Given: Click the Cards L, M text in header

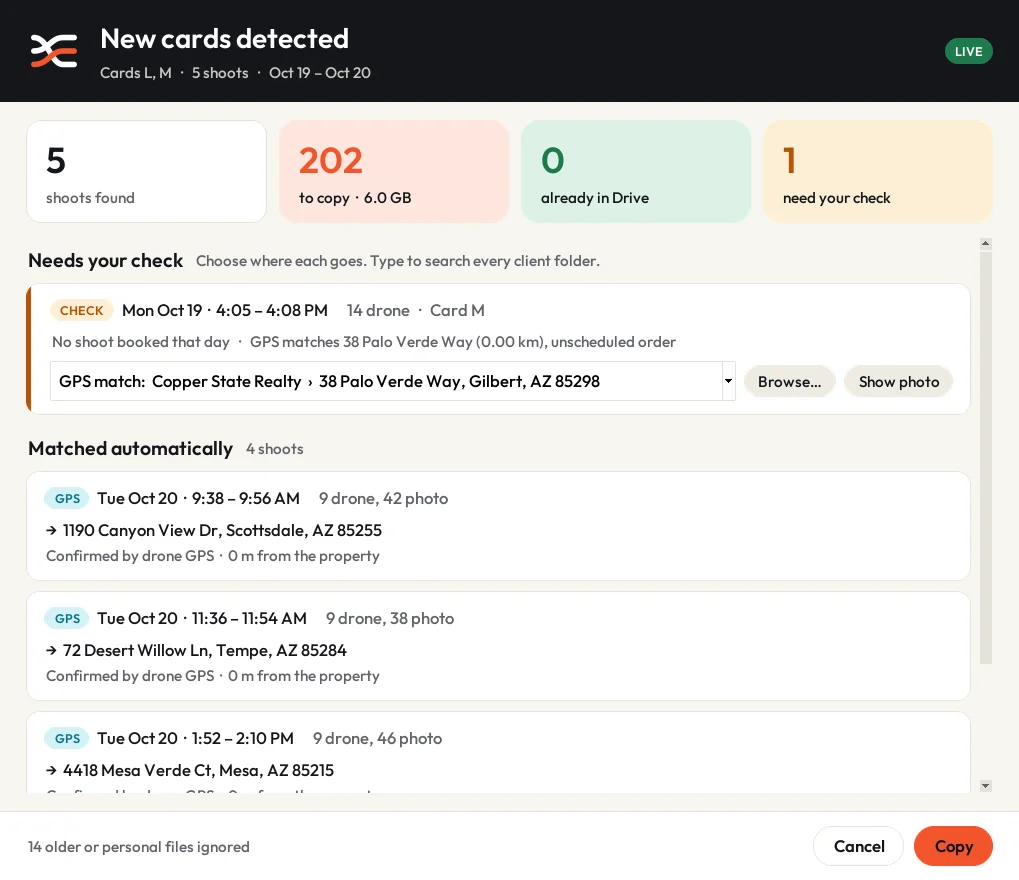Looking at the screenshot, I should tap(136, 73).
